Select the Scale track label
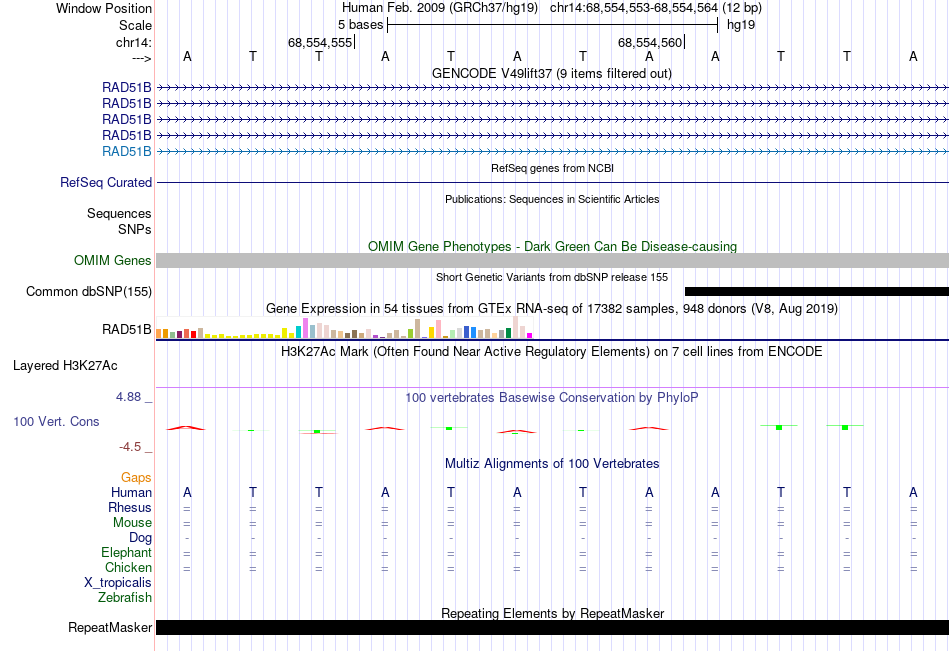Image resolution: width=950 pixels, height=651 pixels. tap(135, 25)
